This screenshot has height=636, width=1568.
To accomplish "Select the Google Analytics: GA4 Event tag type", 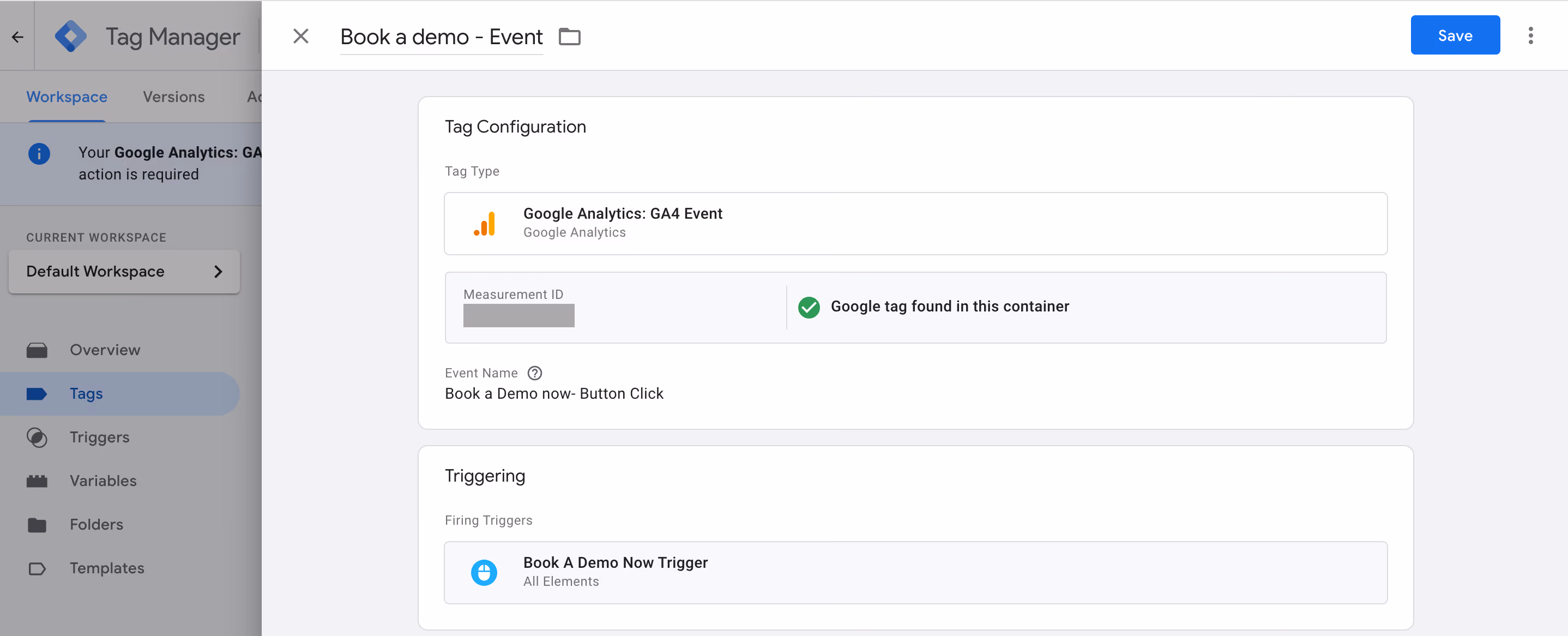I will click(915, 224).
